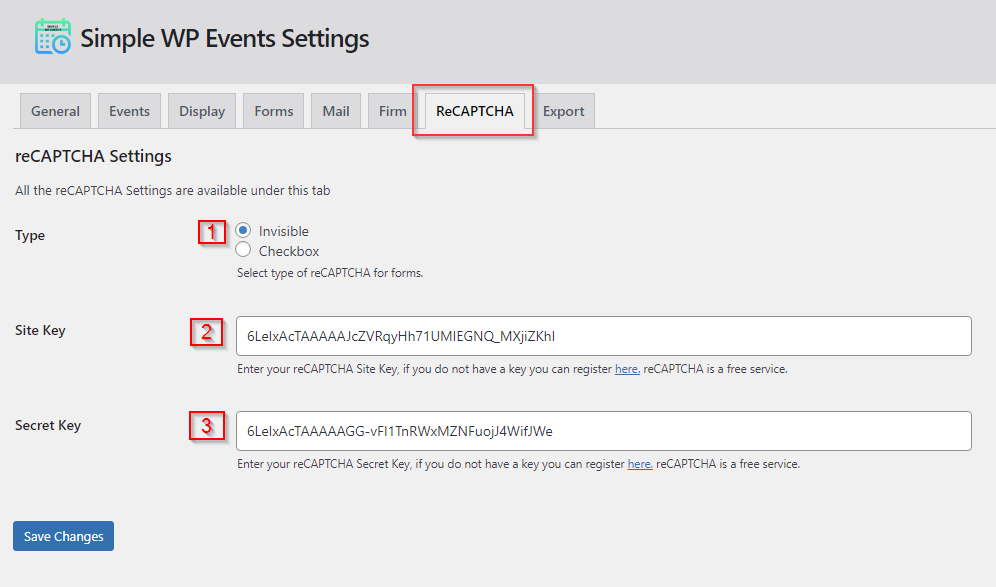Focus the Site Key input field
The image size is (996, 587).
click(603, 336)
